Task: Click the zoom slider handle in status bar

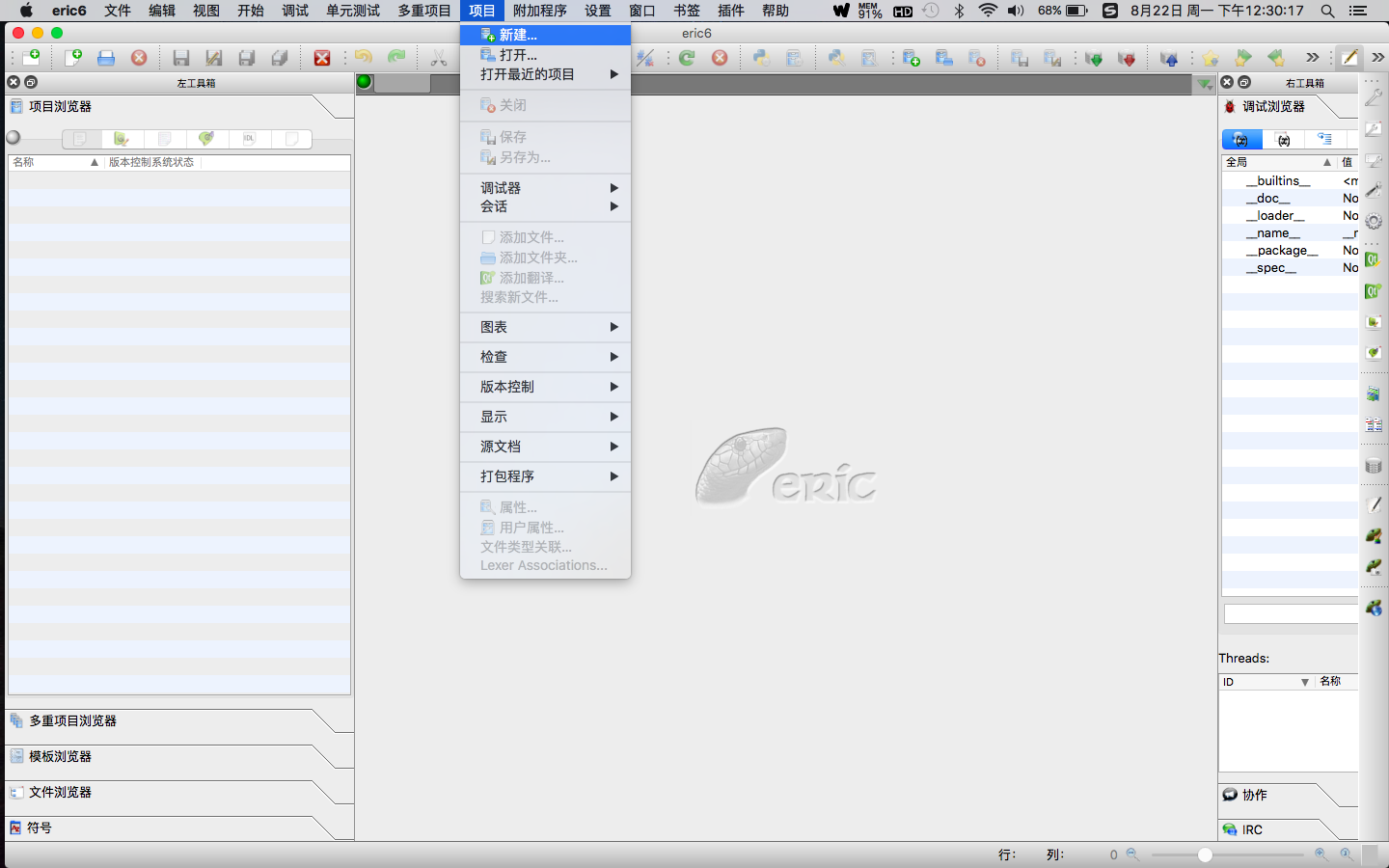Action: 1205,854
